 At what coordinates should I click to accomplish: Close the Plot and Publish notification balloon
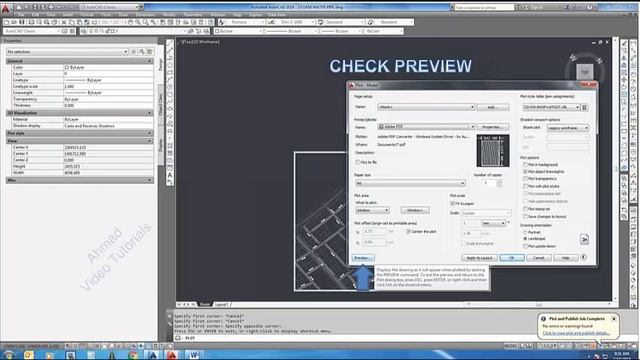[x=614, y=319]
